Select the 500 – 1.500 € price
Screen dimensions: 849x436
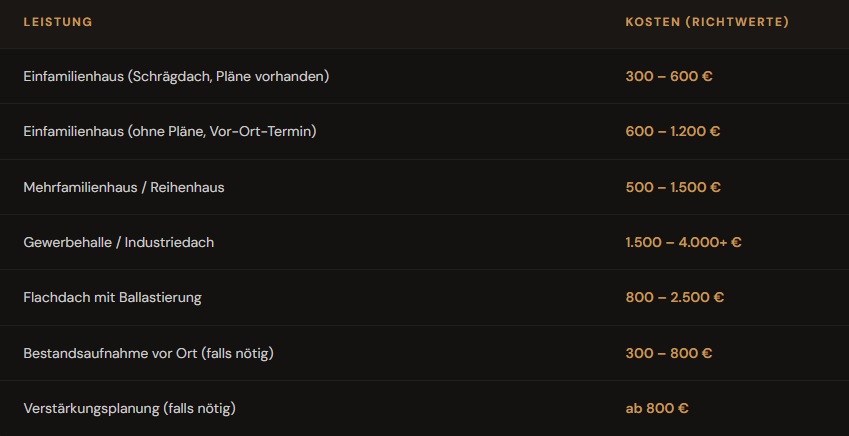coord(673,187)
